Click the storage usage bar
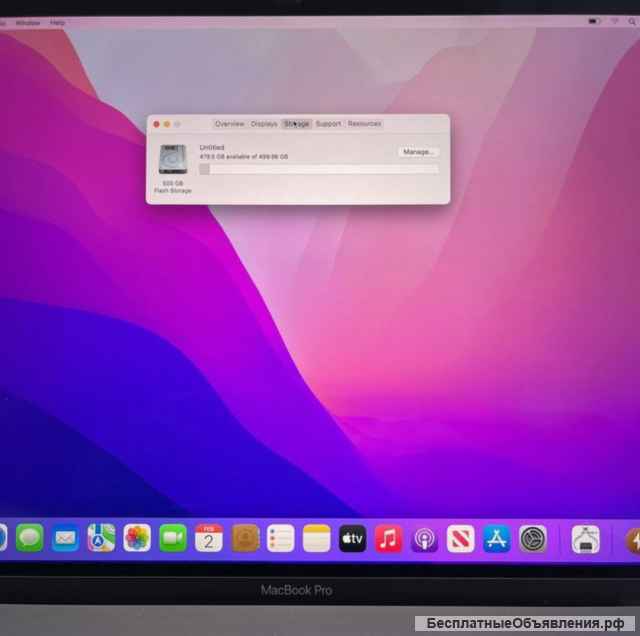This screenshot has width=640, height=636. coord(319,169)
